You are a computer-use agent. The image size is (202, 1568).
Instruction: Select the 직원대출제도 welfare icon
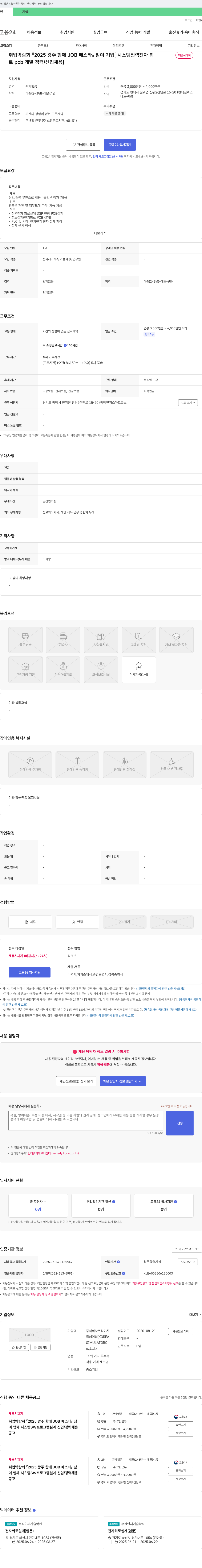64,670
